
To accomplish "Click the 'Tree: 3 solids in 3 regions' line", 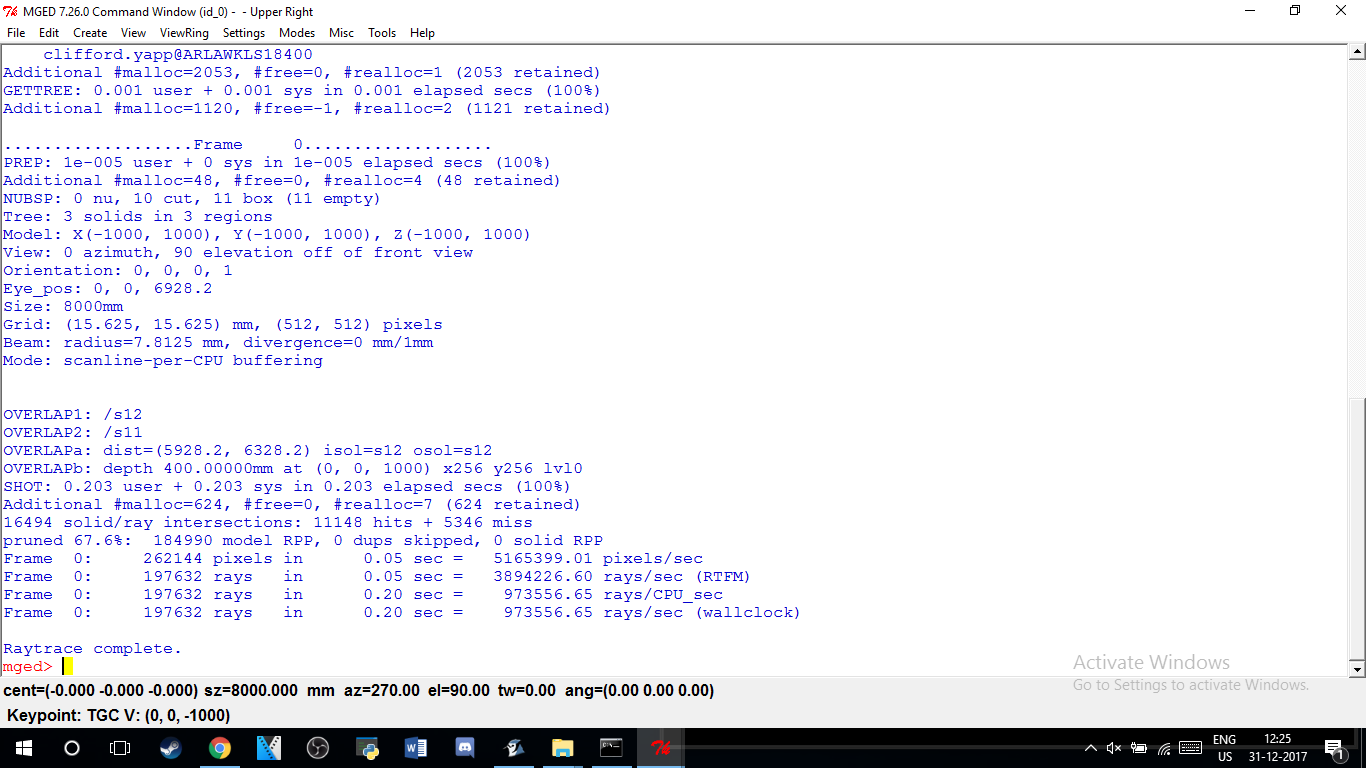I will coord(138,216).
